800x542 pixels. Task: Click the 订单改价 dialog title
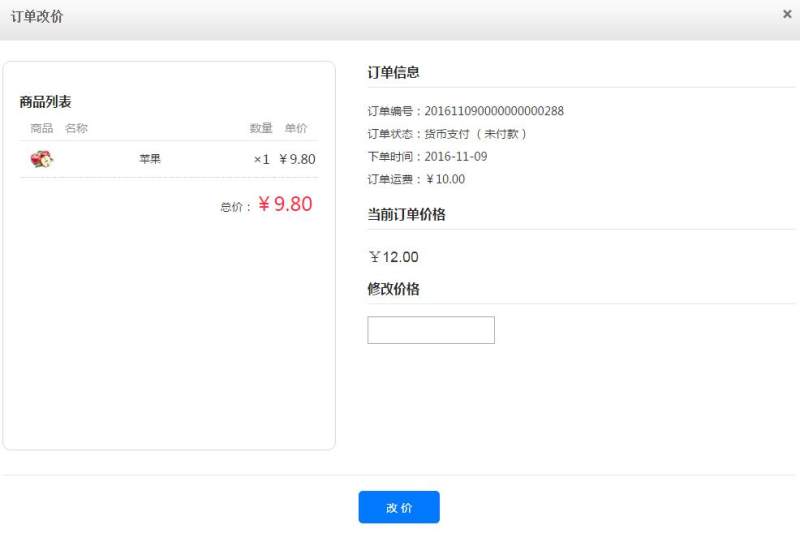[x=36, y=17]
